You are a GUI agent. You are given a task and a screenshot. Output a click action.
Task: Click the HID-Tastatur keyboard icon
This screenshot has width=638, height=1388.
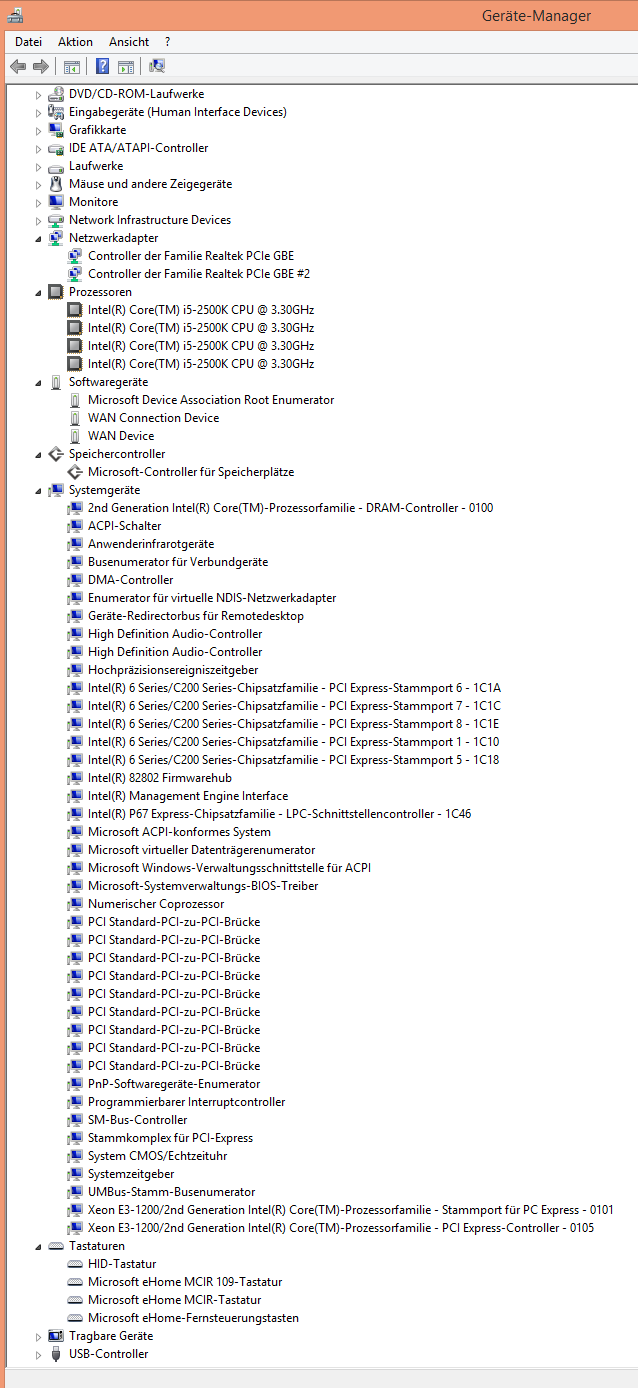tap(75, 1264)
